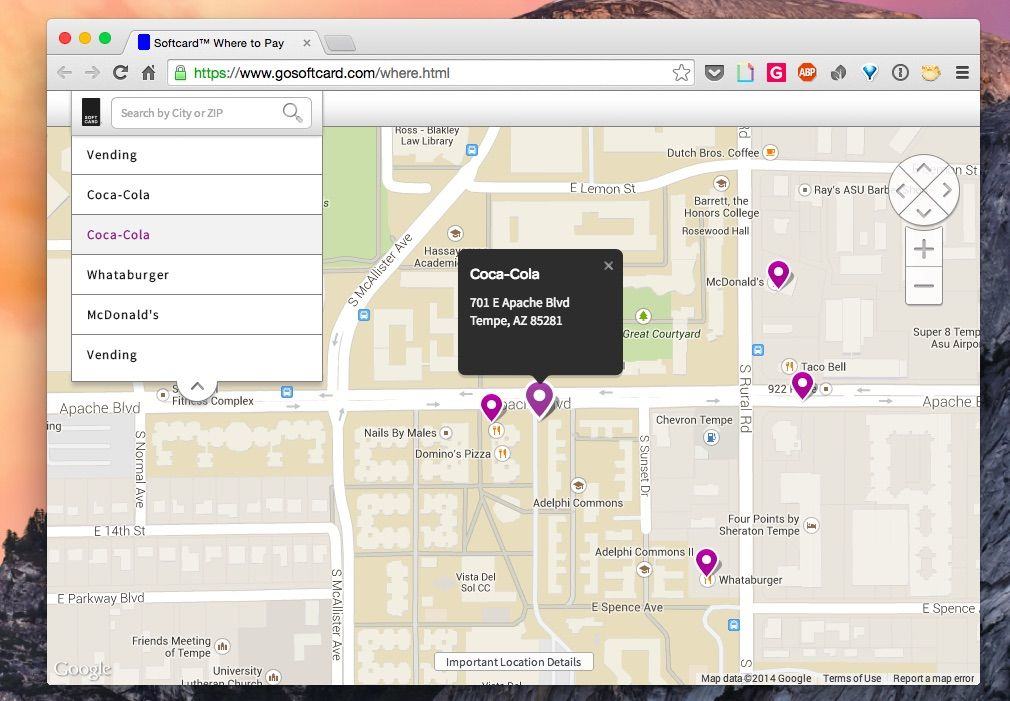Open the Pocket extension icon
The width and height of the screenshot is (1010, 701).
(714, 73)
